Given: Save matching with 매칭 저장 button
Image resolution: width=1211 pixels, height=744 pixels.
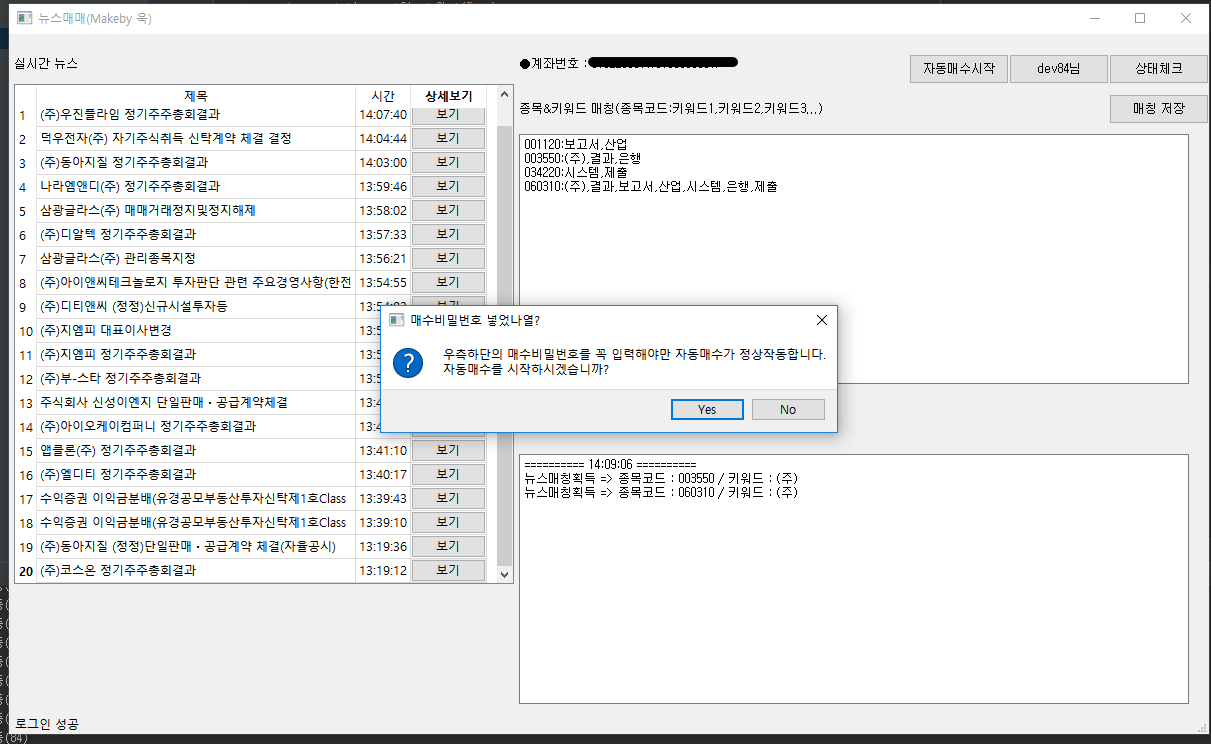Looking at the screenshot, I should click(x=1158, y=108).
